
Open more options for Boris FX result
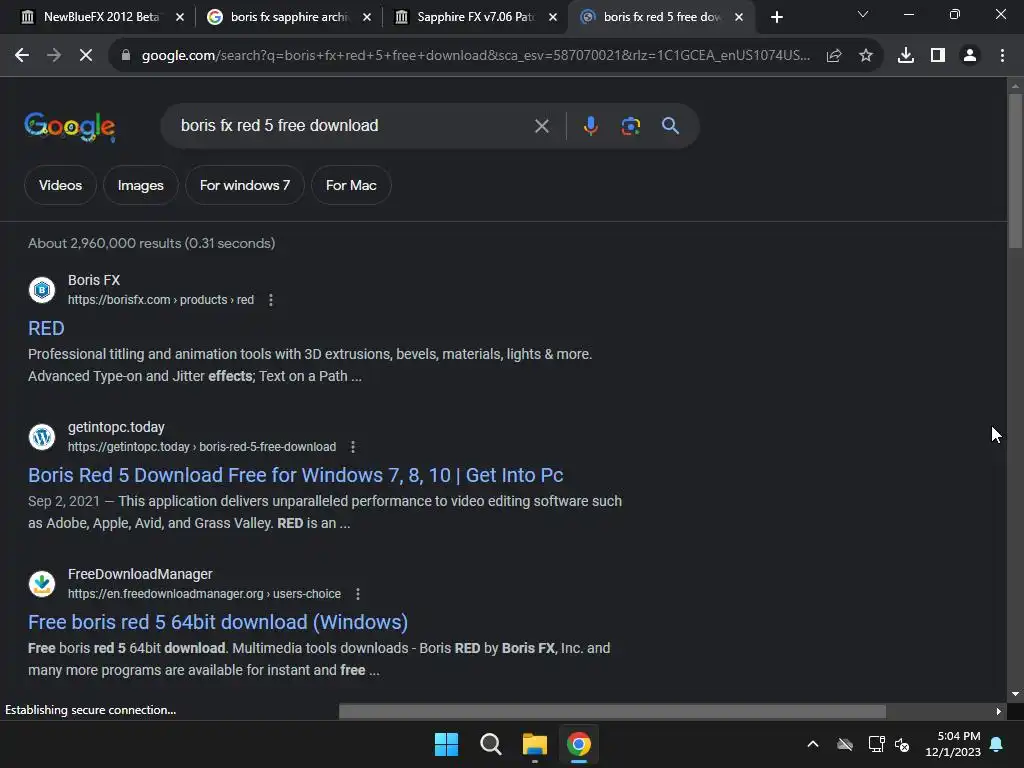(x=271, y=300)
